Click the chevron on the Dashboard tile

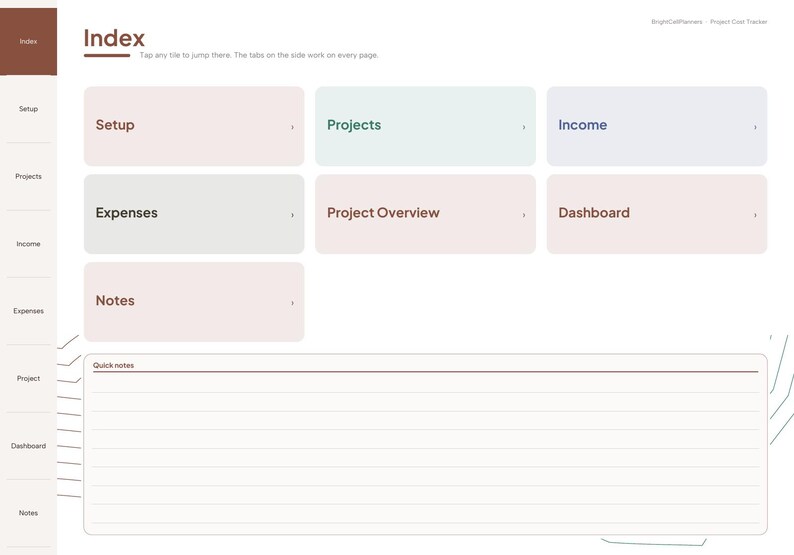[755, 215]
